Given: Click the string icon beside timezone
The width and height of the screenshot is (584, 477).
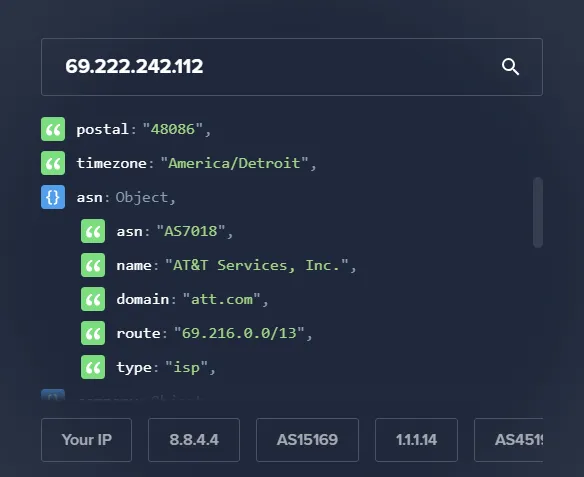Looking at the screenshot, I should pos(53,163).
